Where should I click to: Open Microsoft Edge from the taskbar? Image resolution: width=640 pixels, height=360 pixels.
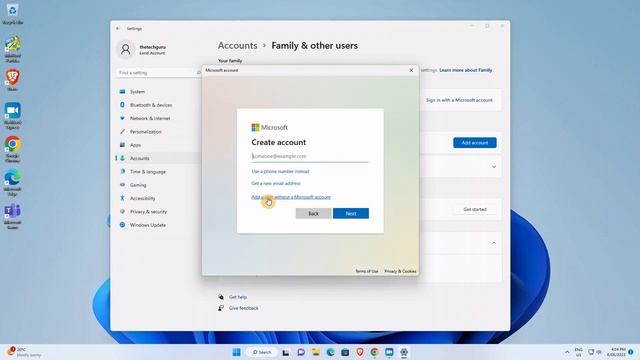(330, 352)
